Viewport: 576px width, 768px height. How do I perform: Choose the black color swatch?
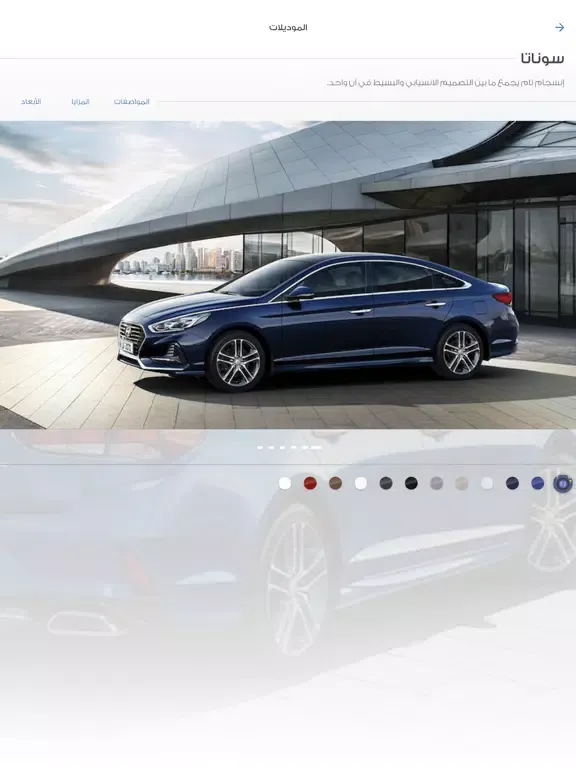tap(411, 483)
